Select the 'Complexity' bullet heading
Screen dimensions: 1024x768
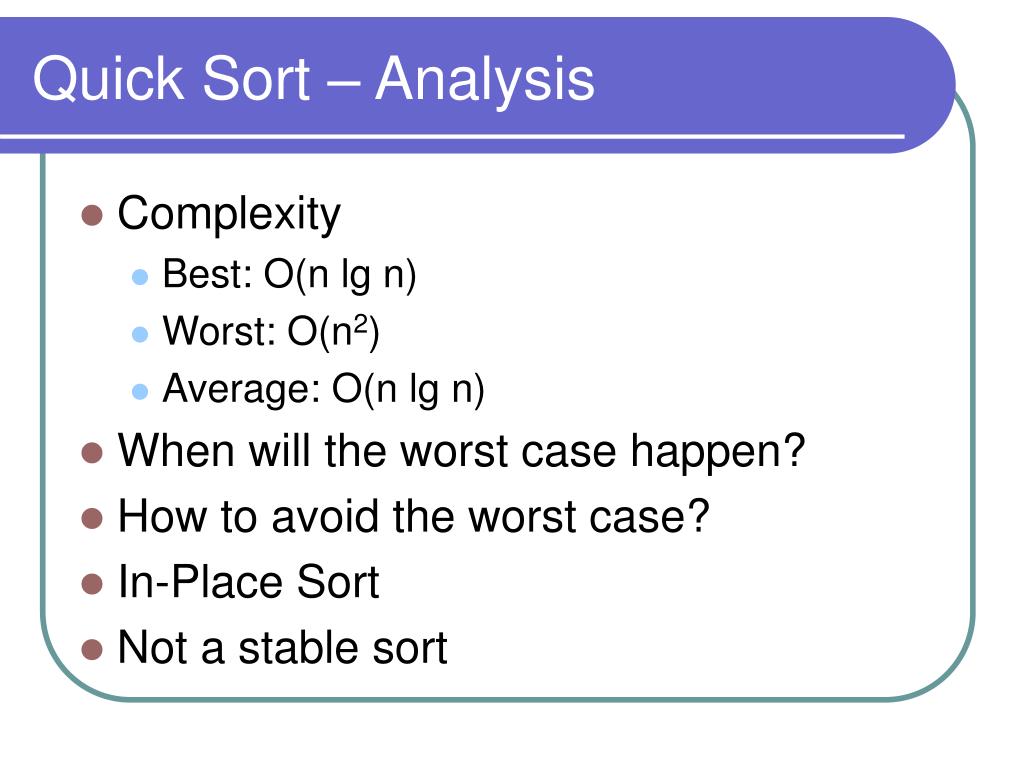[x=229, y=215]
